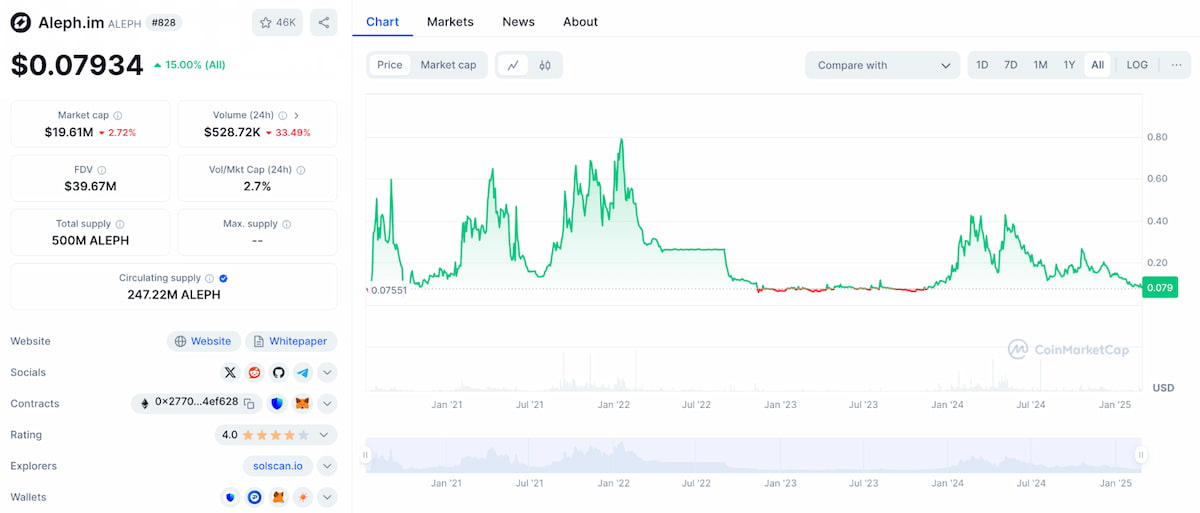Click orange sun wallet icon in Wallets row
The image size is (1200, 513).
(x=302, y=497)
